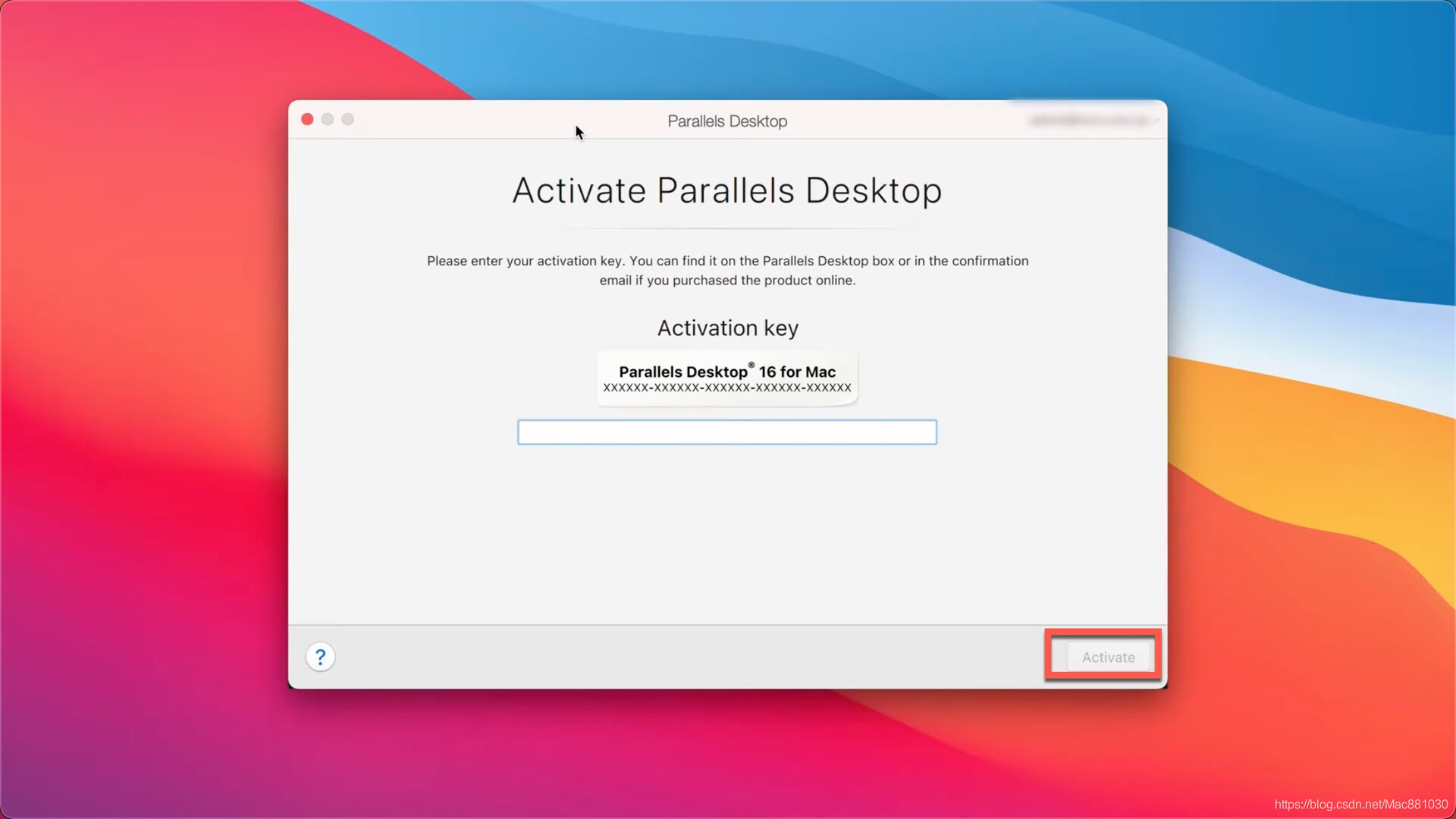
Task: Click the greyed-out zoom window button
Action: pos(347,119)
